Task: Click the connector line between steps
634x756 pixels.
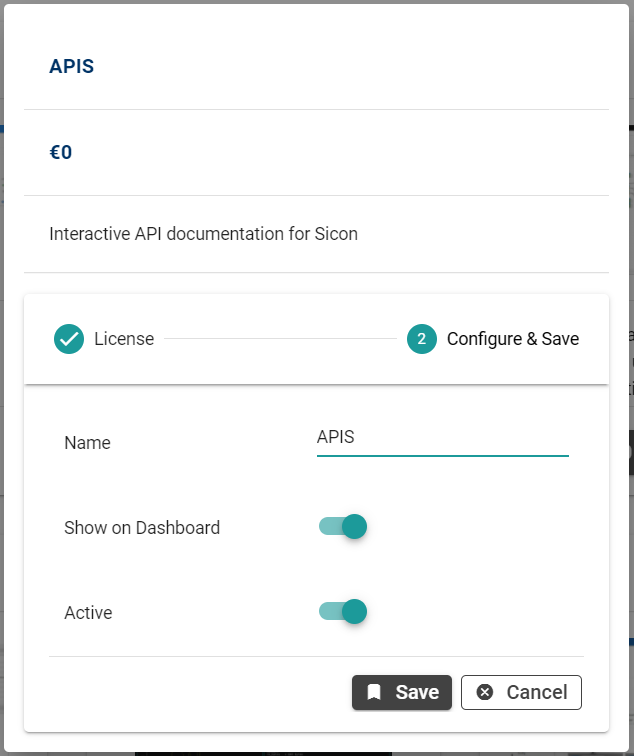Action: pyautogui.click(x=280, y=339)
